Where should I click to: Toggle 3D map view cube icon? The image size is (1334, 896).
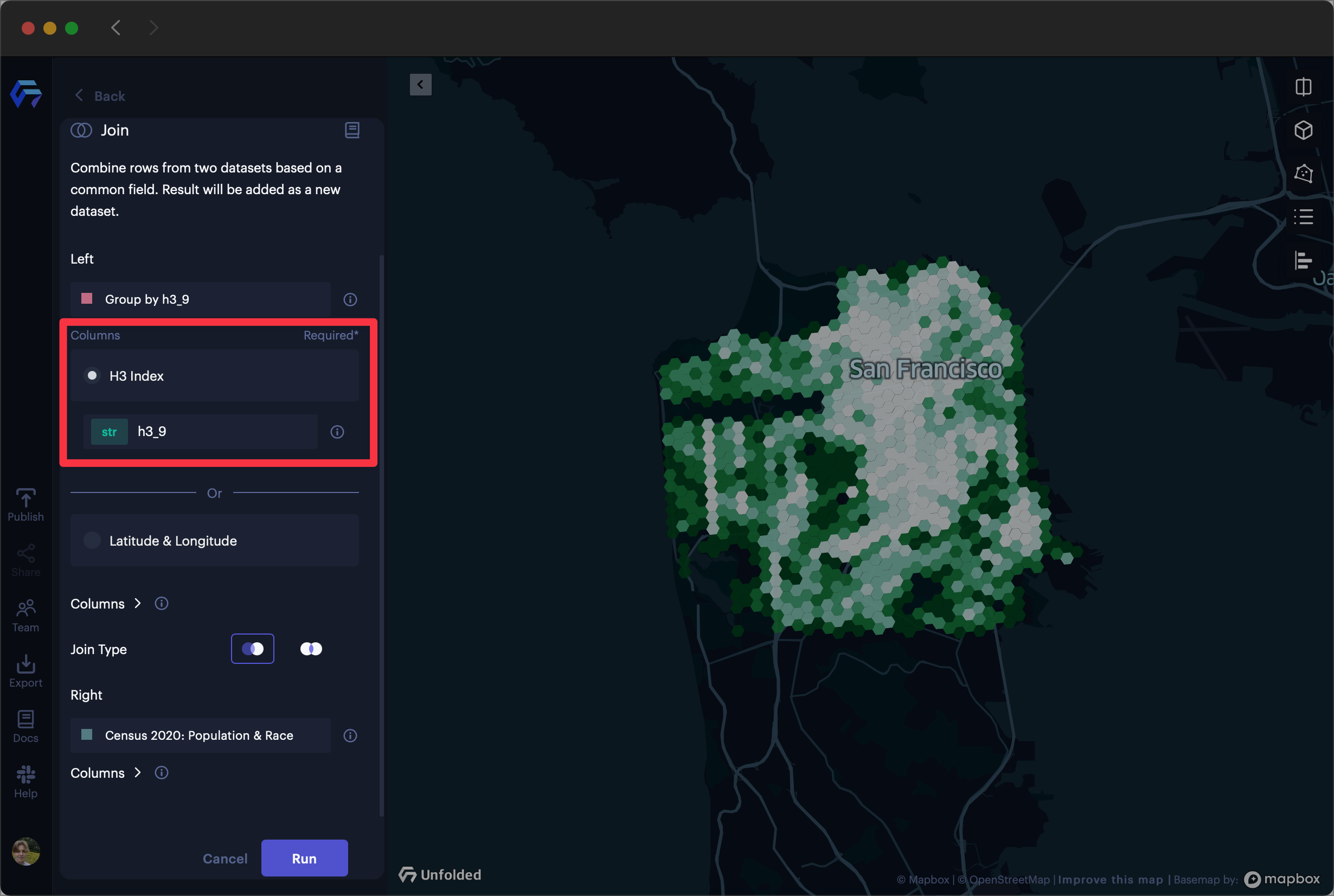coord(1303,130)
